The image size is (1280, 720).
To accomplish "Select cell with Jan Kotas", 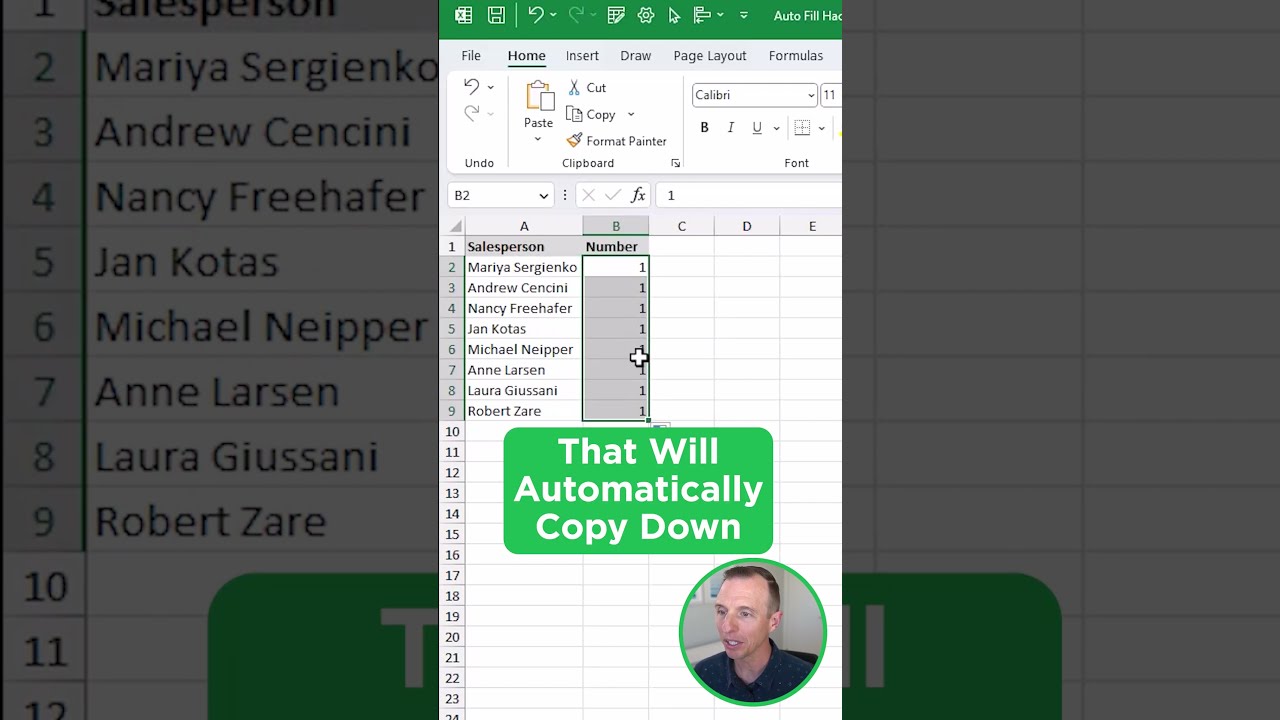I will [x=524, y=329].
